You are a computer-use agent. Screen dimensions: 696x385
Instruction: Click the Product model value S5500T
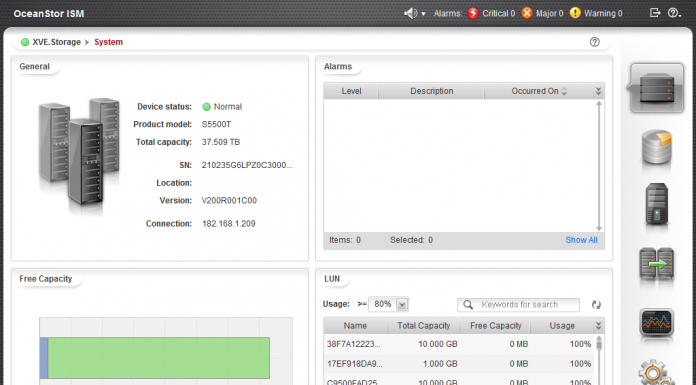pos(216,124)
